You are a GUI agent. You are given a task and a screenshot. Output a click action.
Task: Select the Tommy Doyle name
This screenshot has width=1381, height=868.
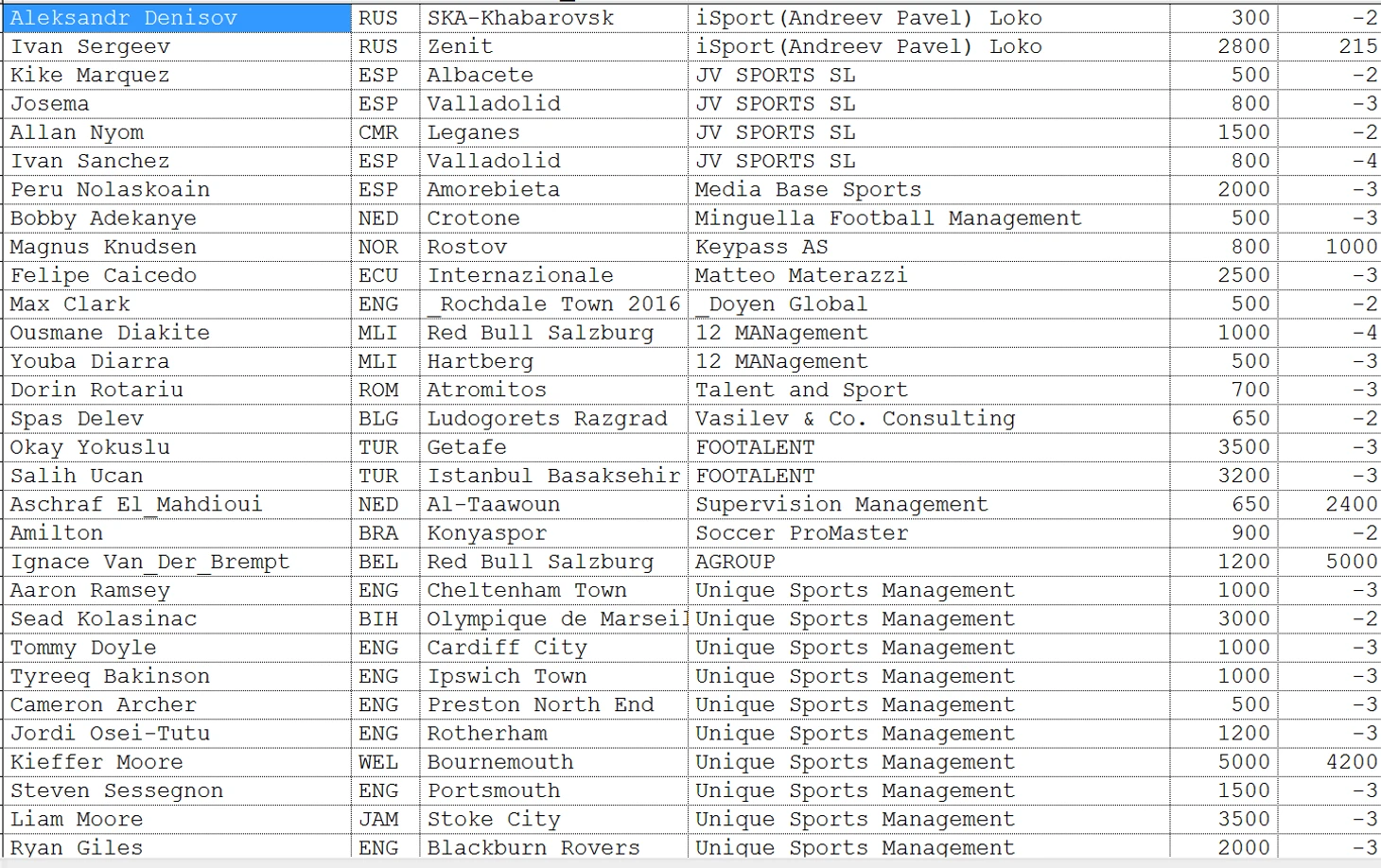[177, 647]
